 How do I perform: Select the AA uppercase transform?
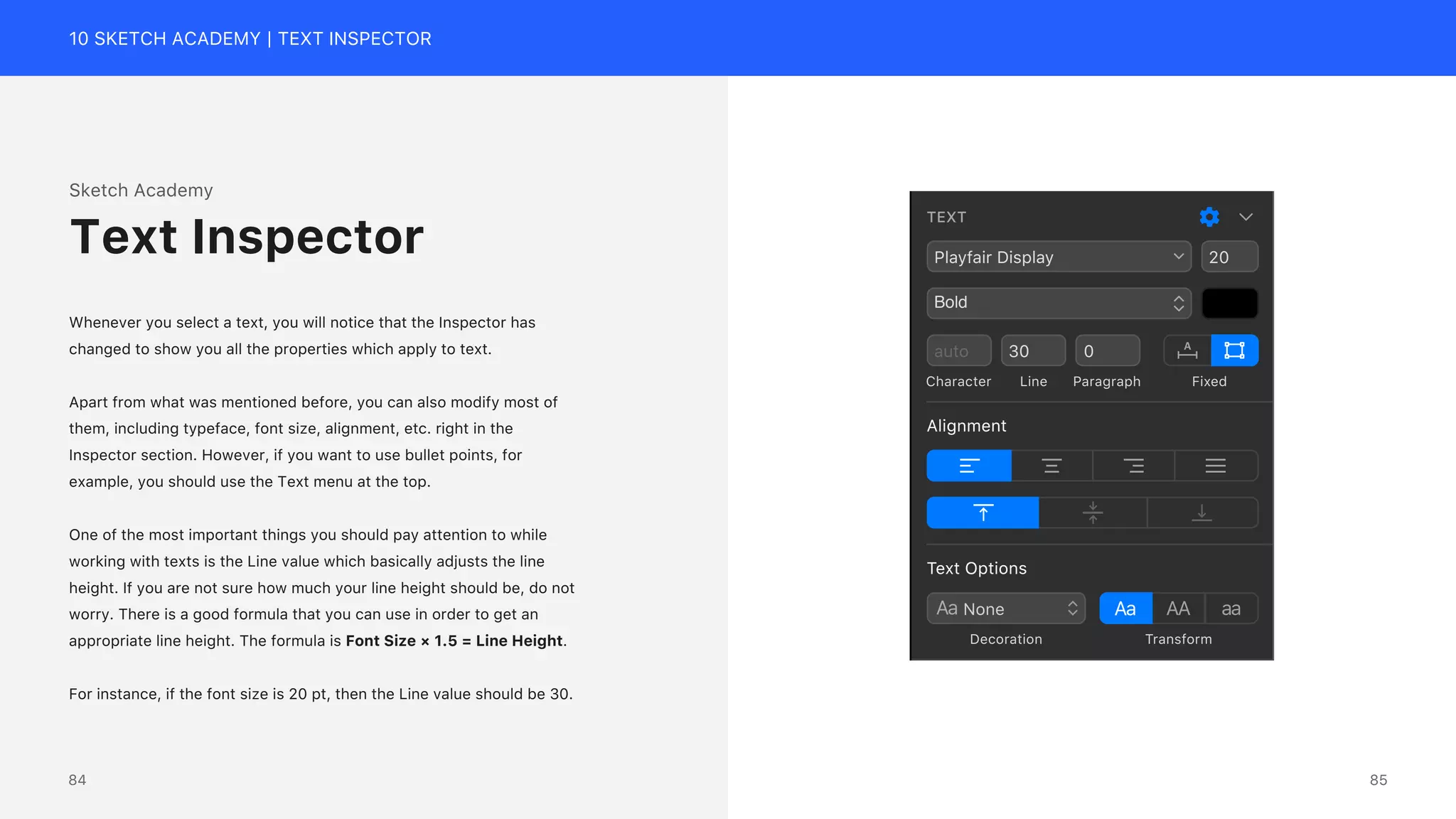click(1178, 609)
